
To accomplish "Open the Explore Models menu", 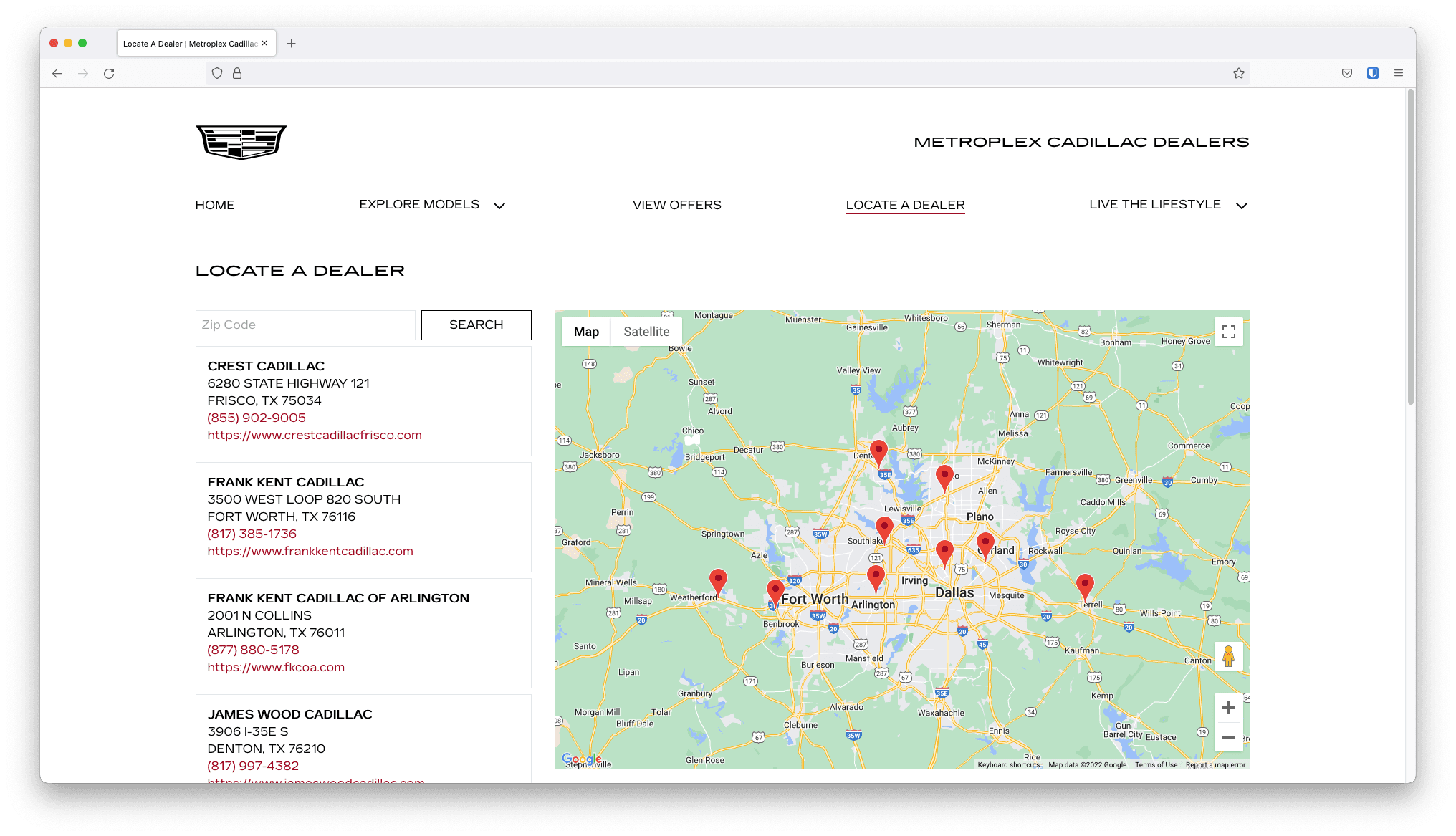I will coord(419,204).
